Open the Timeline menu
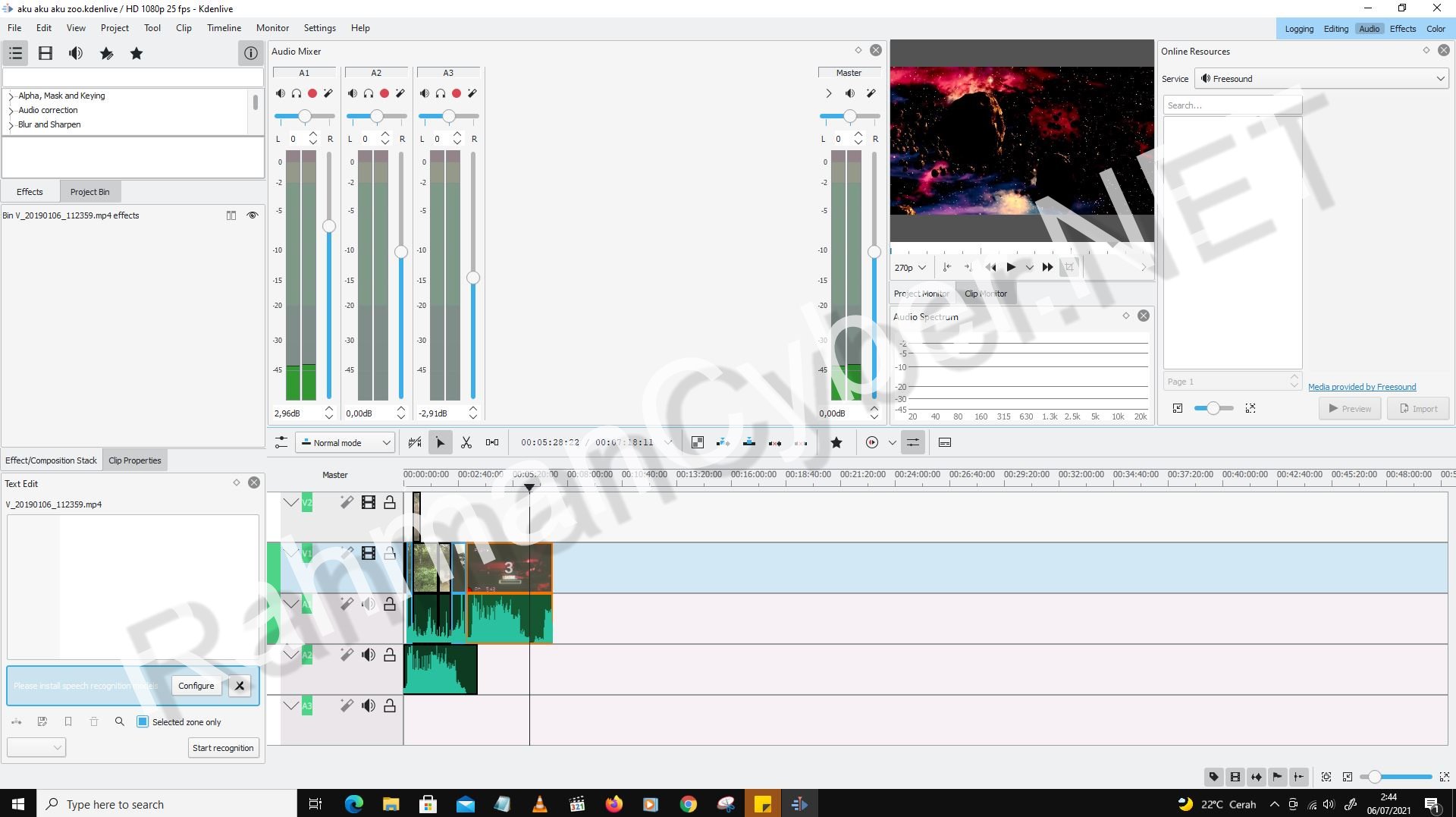Image resolution: width=1456 pixels, height=817 pixels. (x=224, y=28)
